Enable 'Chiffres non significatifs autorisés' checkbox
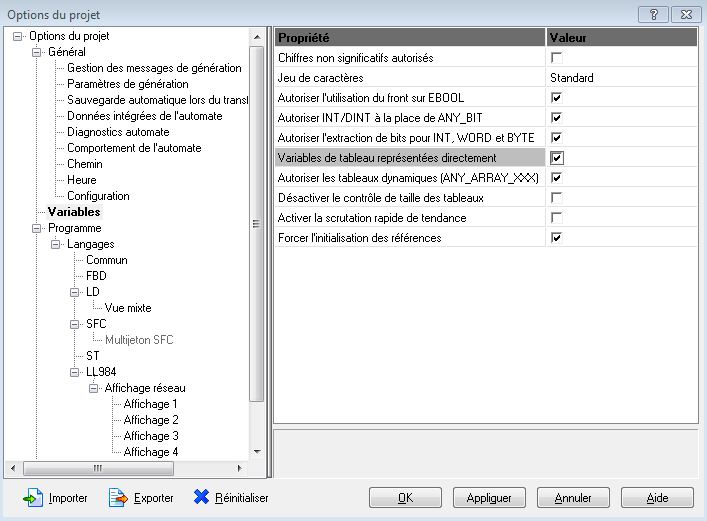 coord(557,58)
